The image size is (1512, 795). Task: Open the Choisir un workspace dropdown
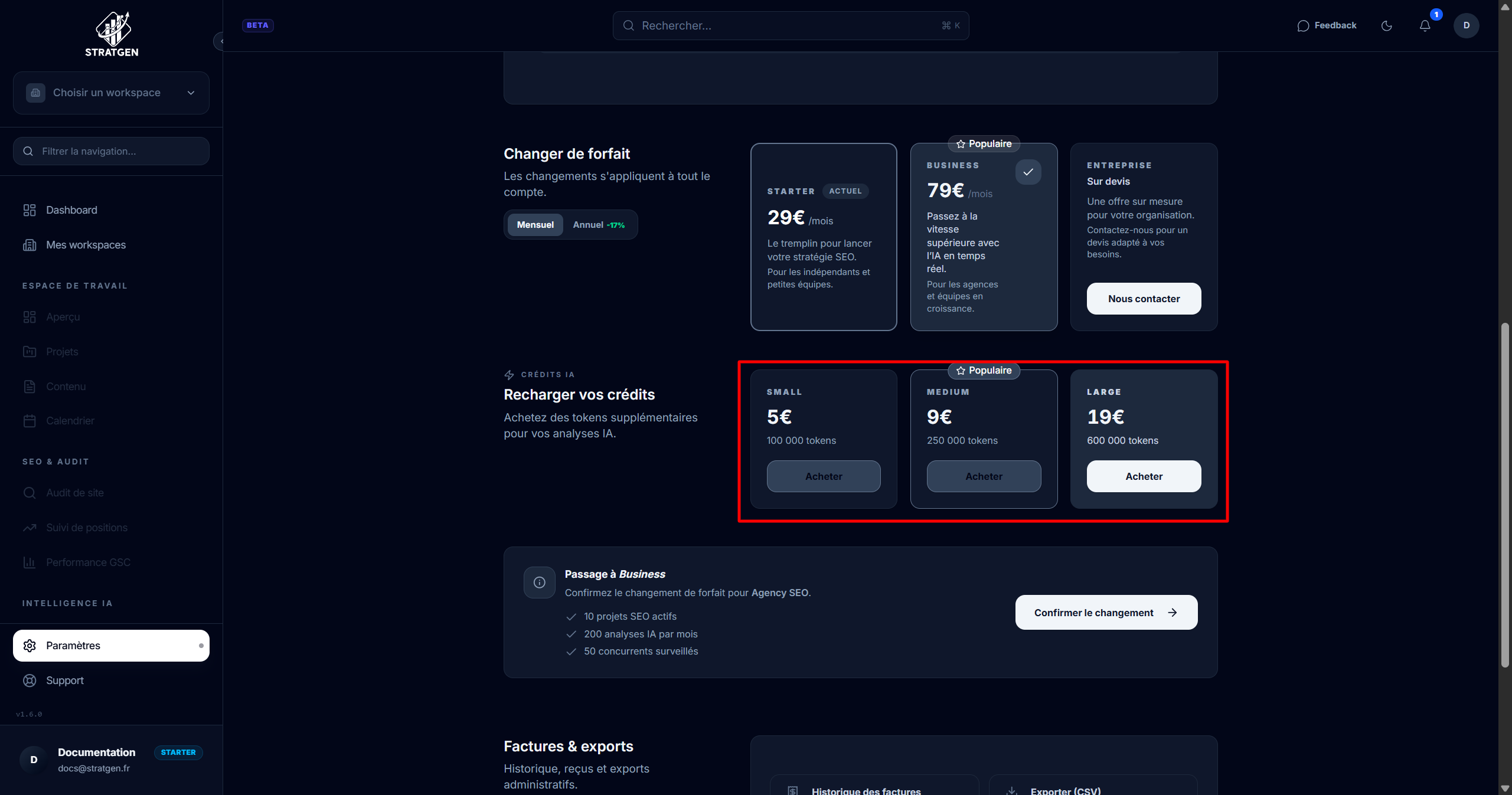111,93
